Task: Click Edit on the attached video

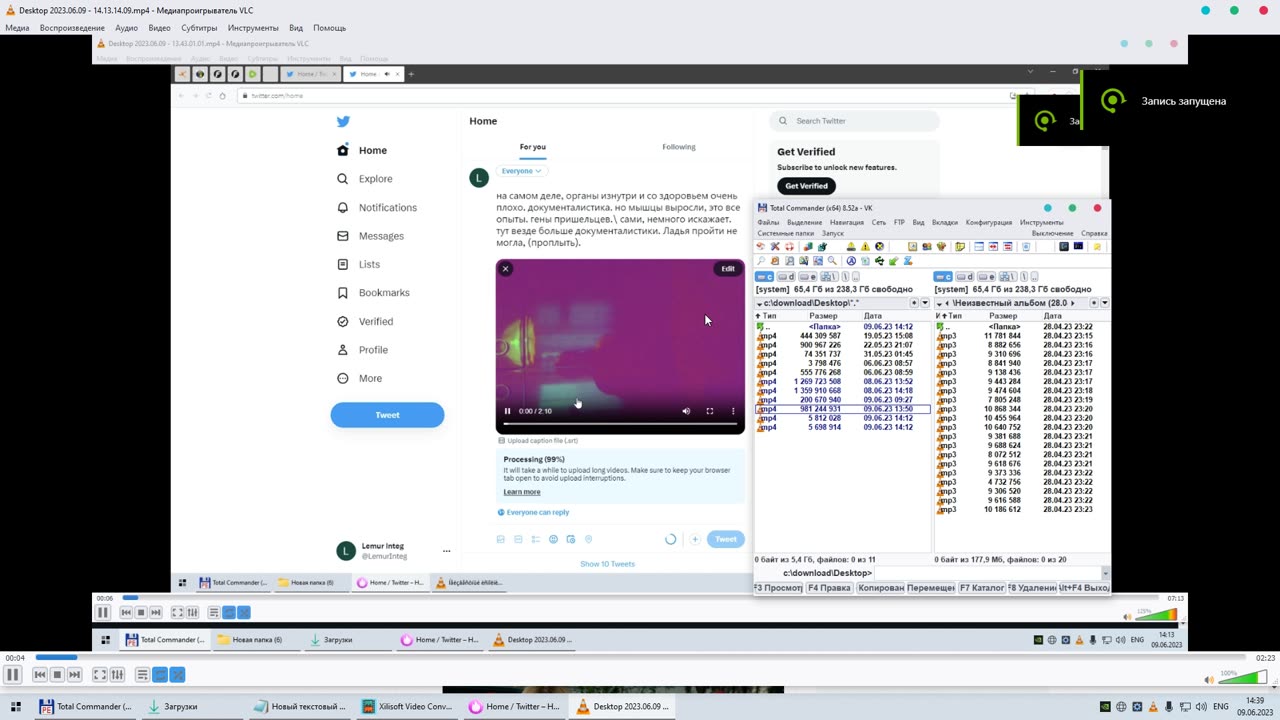Action: tap(728, 269)
